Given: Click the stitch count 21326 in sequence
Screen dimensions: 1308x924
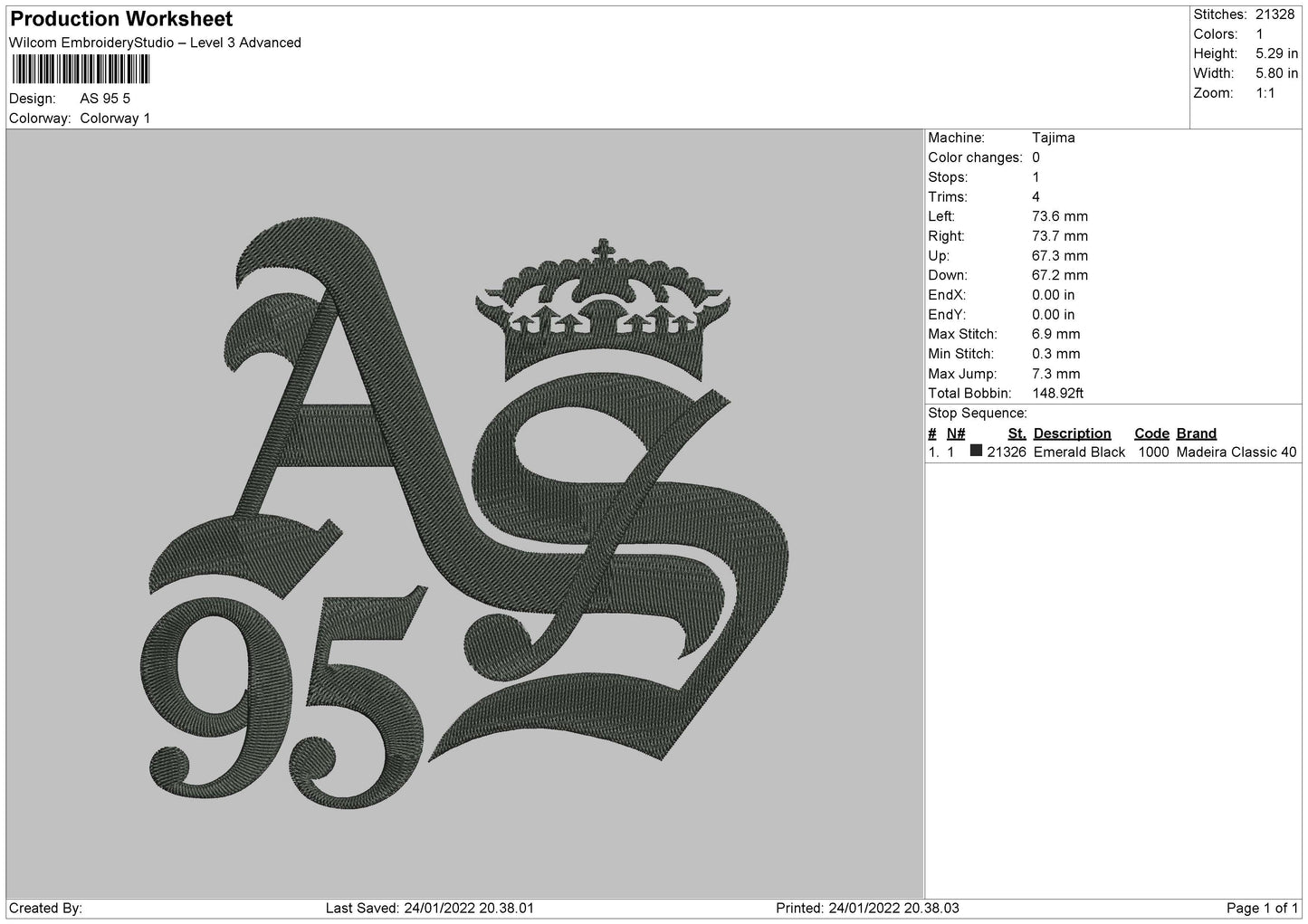Looking at the screenshot, I should (x=1007, y=452).
